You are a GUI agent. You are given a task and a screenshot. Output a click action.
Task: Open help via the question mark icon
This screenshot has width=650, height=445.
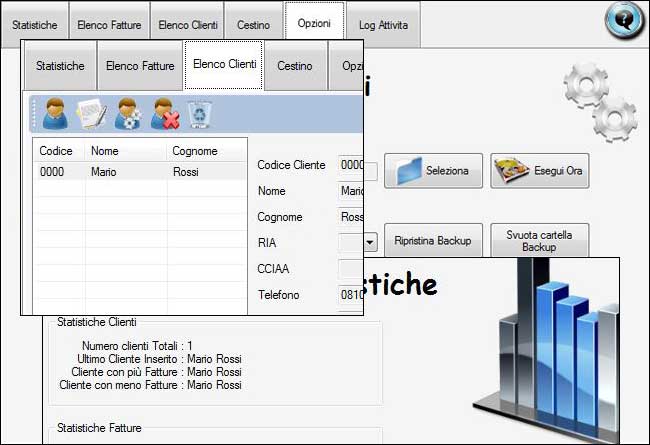pos(624,20)
